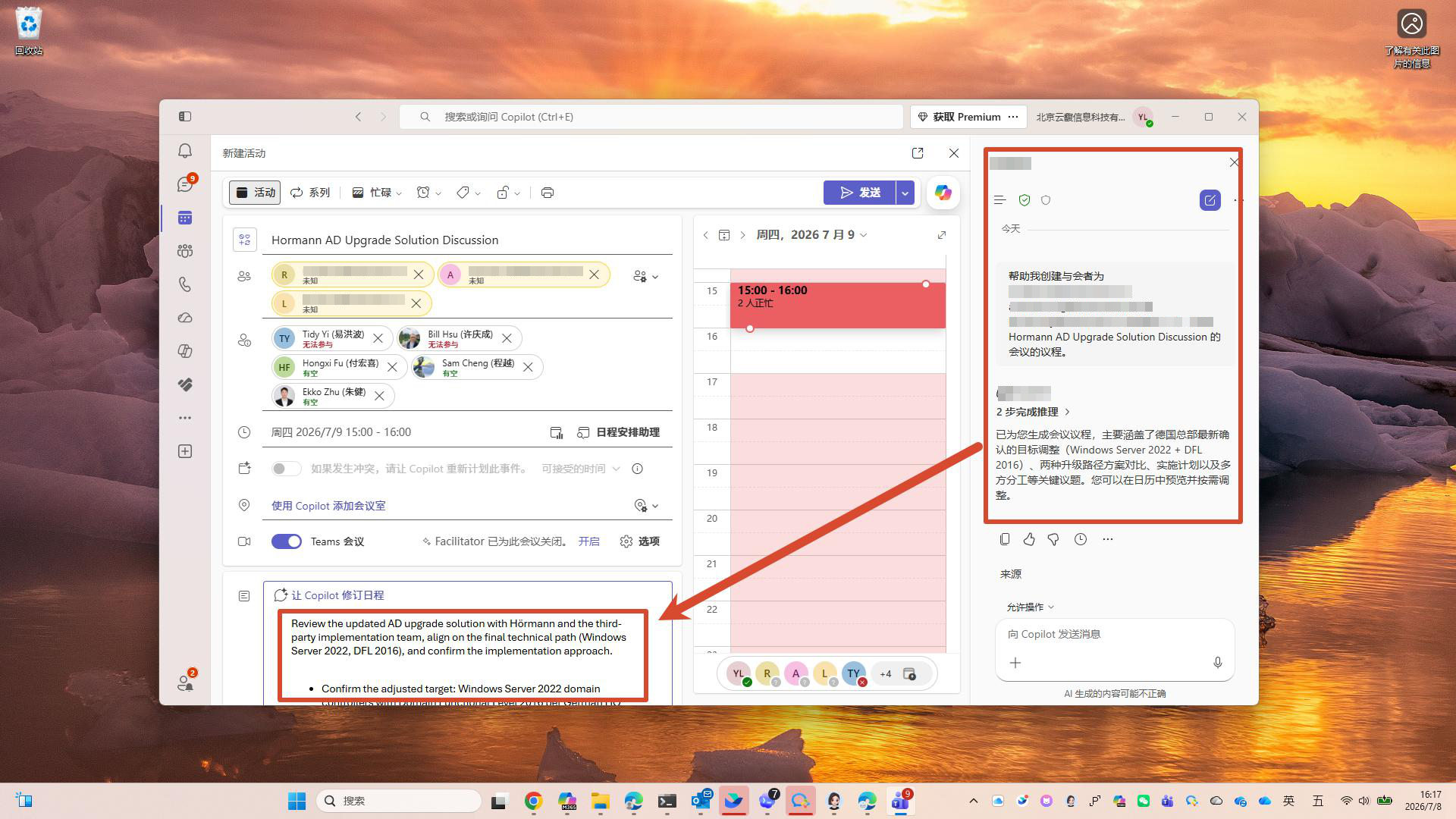Open the category tag dropdown
The height and width of the screenshot is (819, 1456).
pos(468,193)
